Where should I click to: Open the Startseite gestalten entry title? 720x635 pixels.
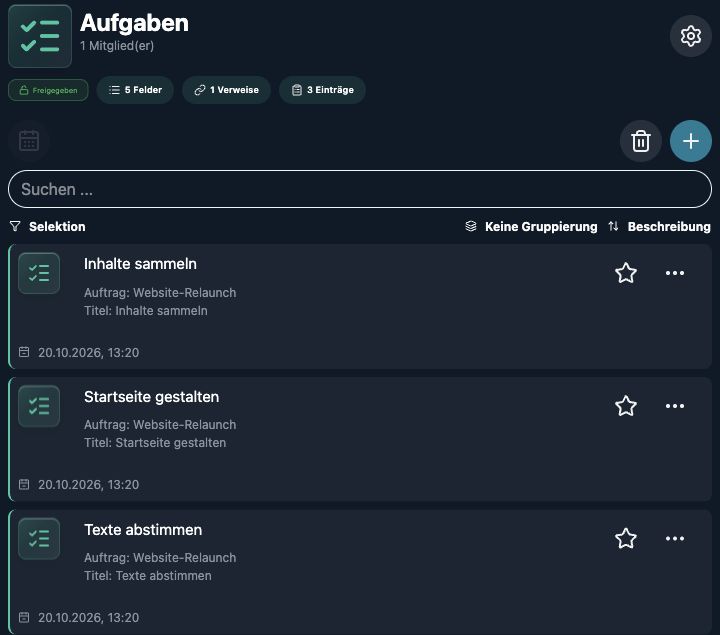pos(152,397)
